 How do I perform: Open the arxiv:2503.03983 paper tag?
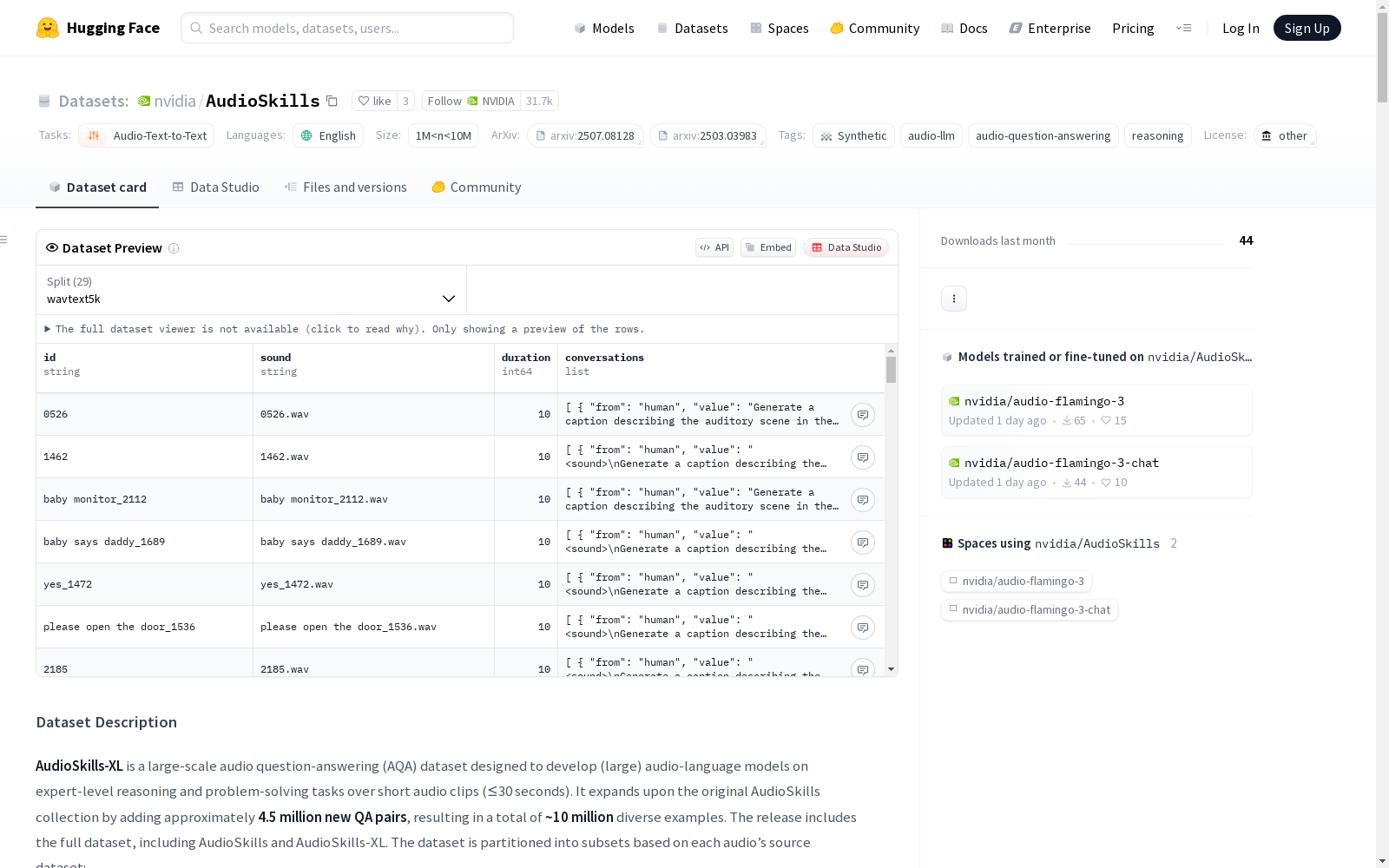[708, 135]
